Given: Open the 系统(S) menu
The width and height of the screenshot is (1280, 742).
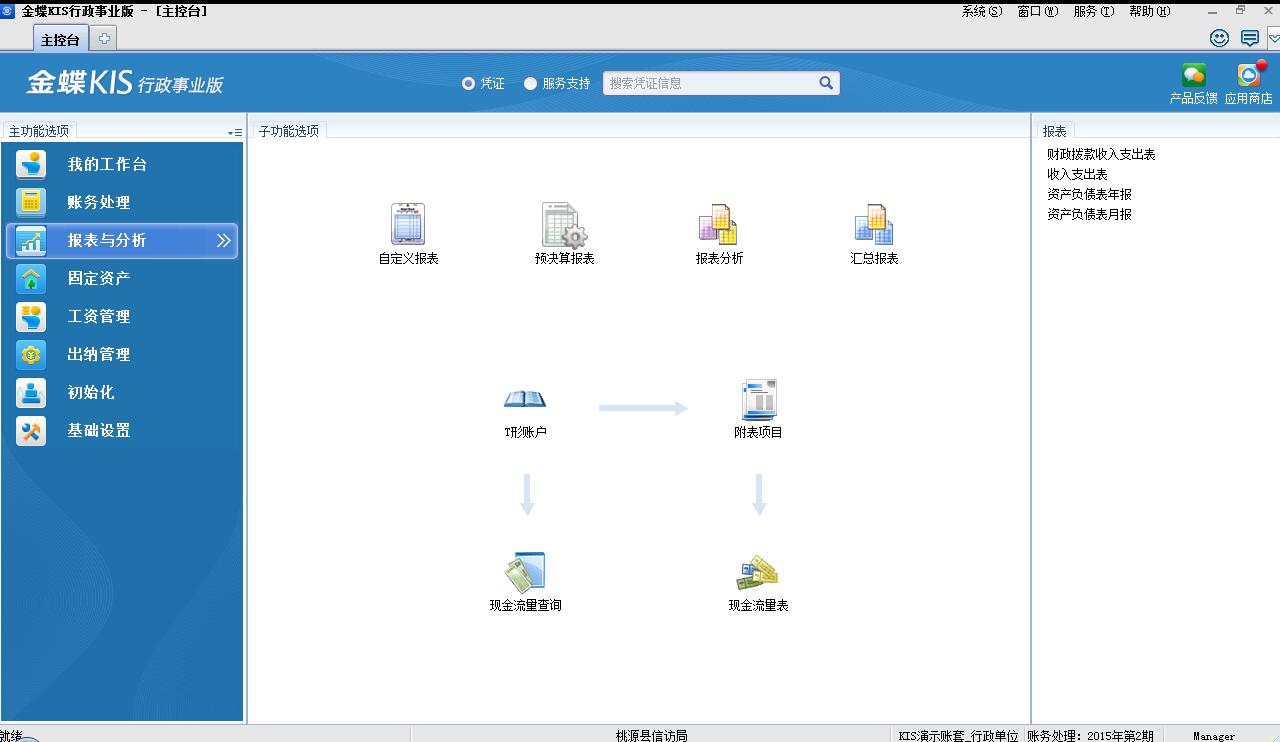Looking at the screenshot, I should (x=981, y=11).
